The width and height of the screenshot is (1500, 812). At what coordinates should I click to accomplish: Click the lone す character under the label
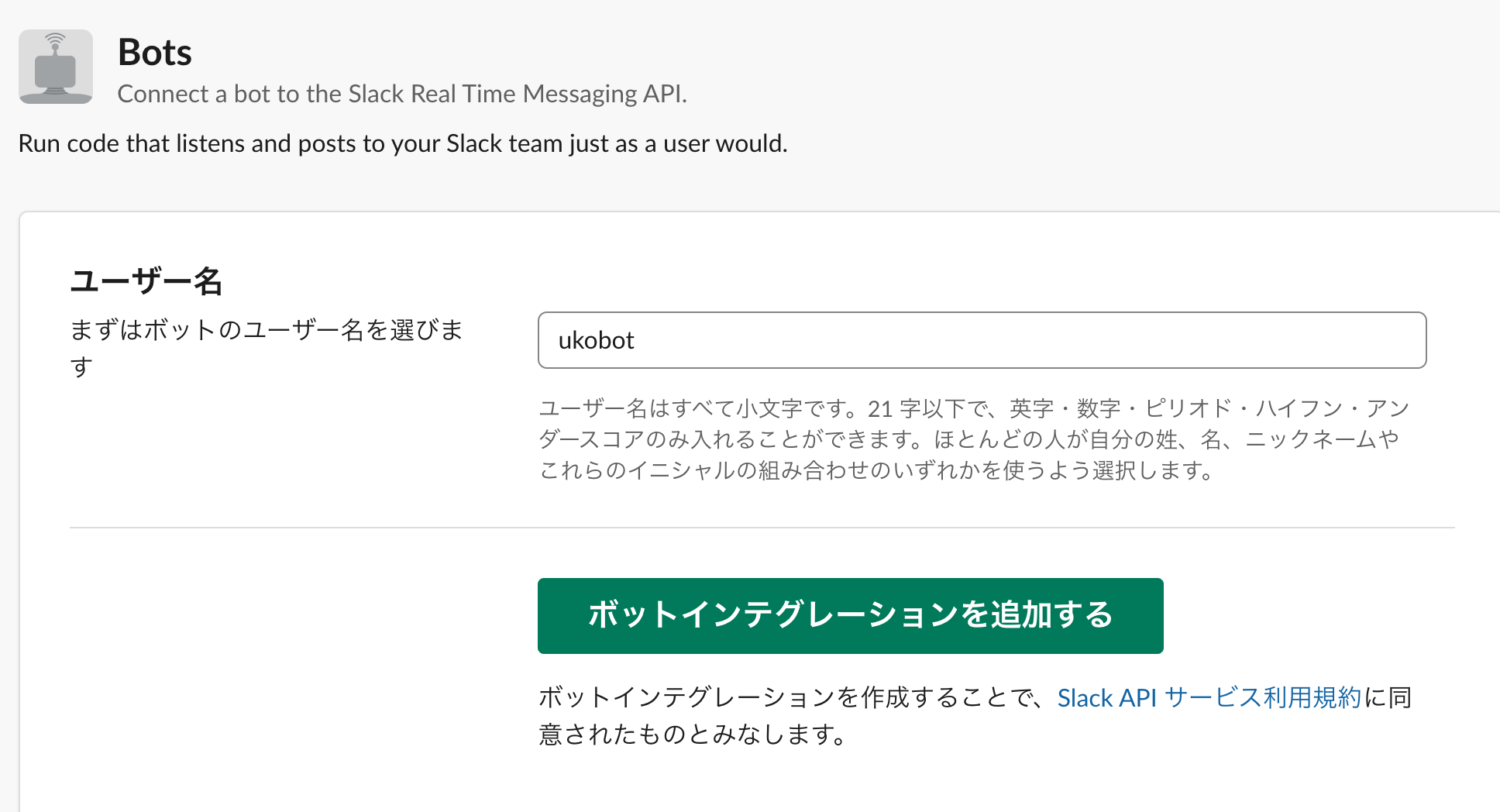[81, 366]
